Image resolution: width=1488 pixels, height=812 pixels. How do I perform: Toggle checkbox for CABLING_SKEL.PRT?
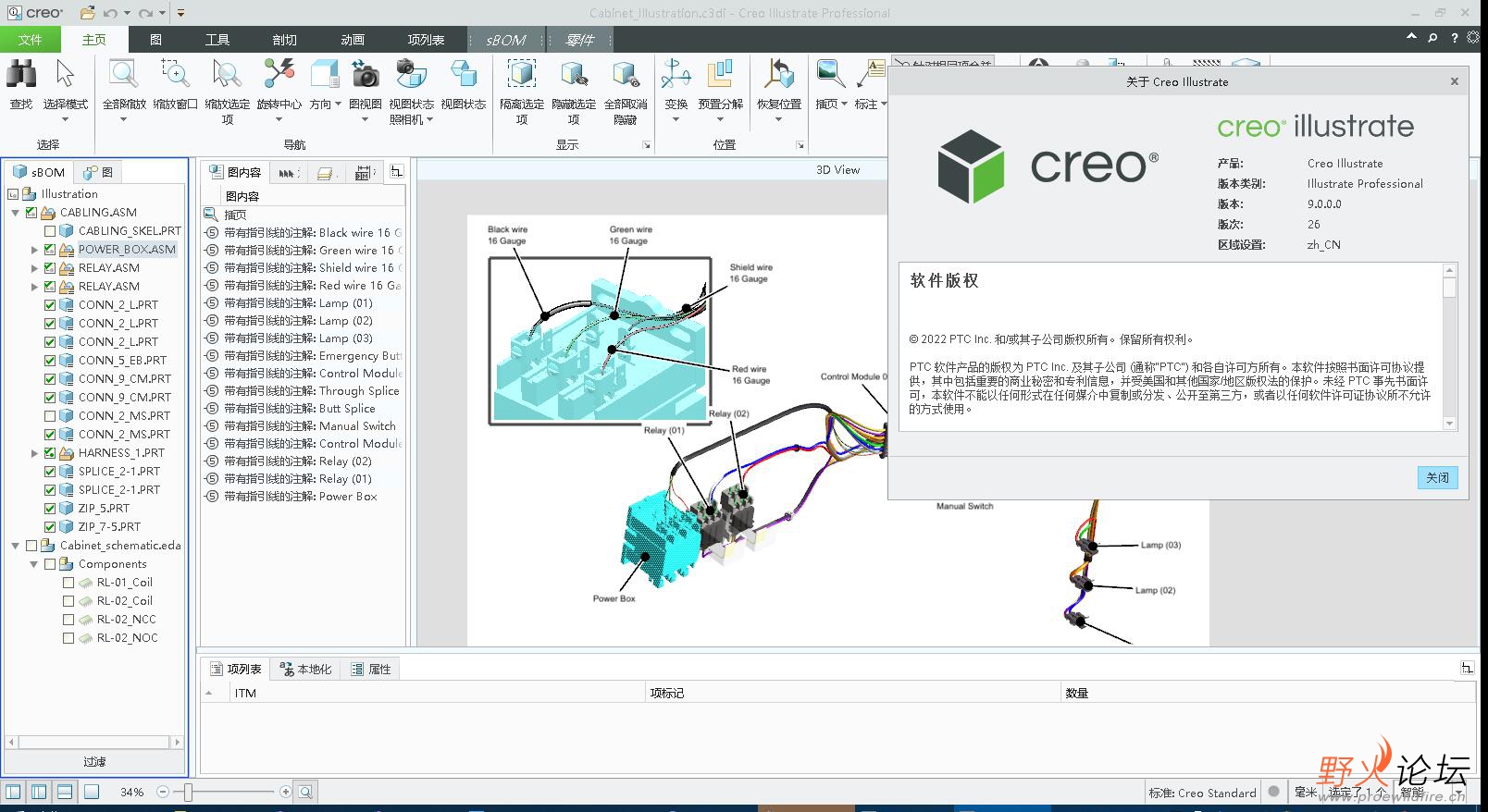(x=50, y=231)
